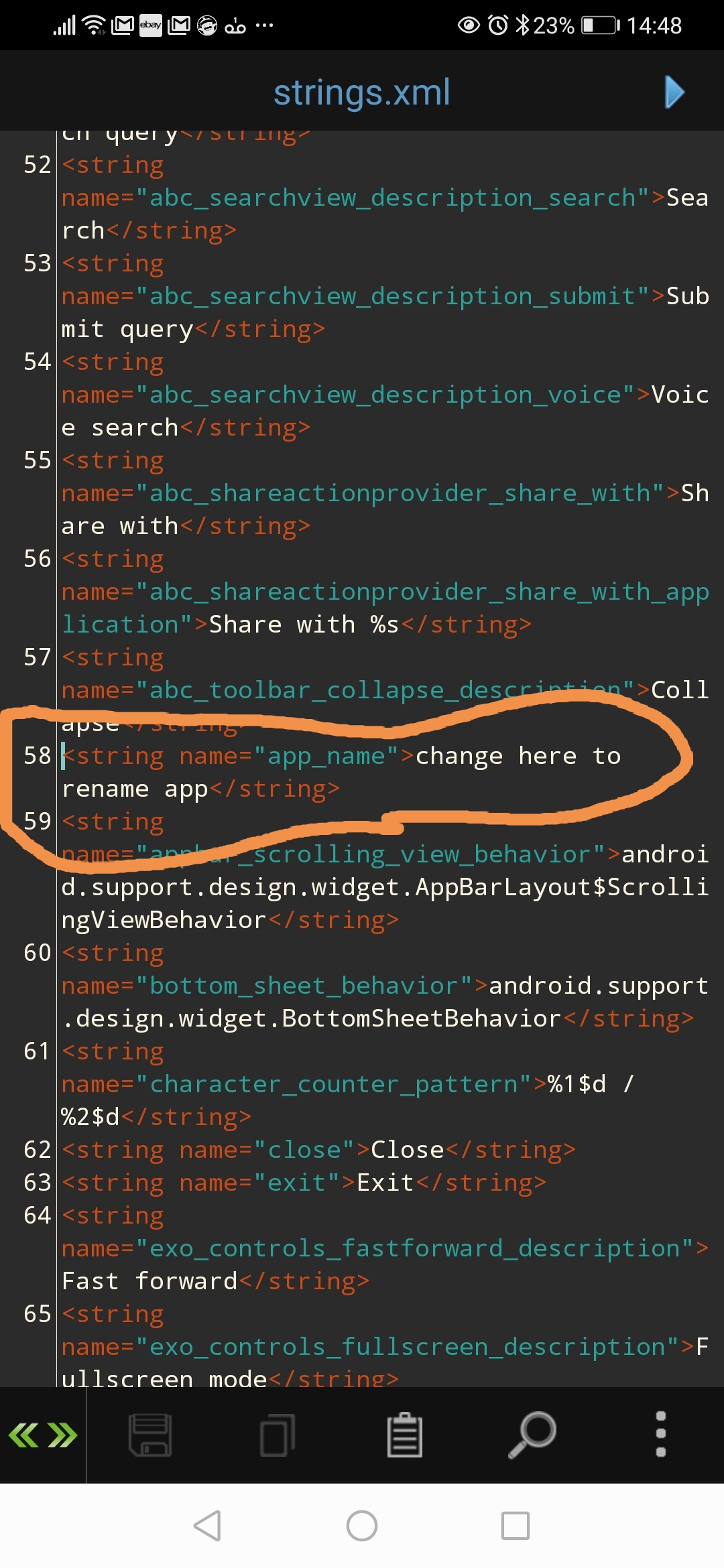Tap the character_counter_pattern attribute text
The width and height of the screenshot is (724, 1568).
click(333, 1084)
